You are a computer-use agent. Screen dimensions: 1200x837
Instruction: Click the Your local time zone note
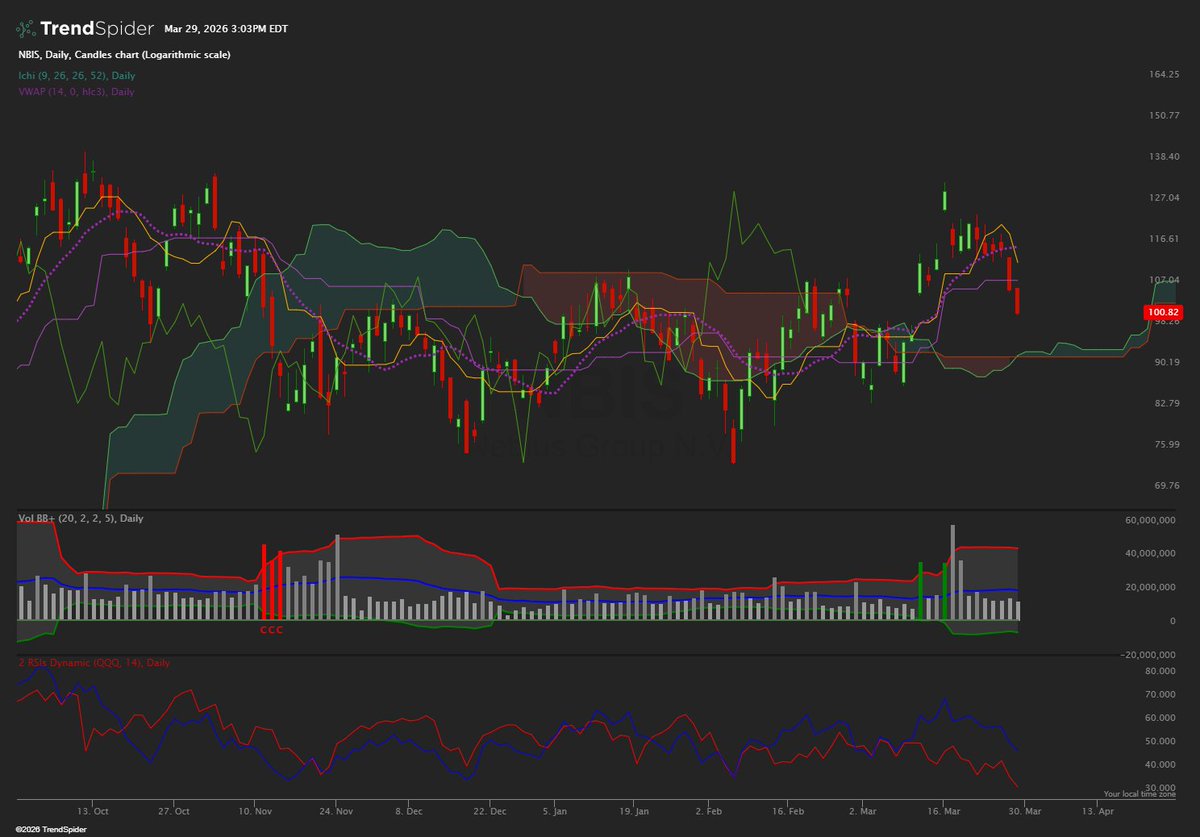tap(1141, 794)
